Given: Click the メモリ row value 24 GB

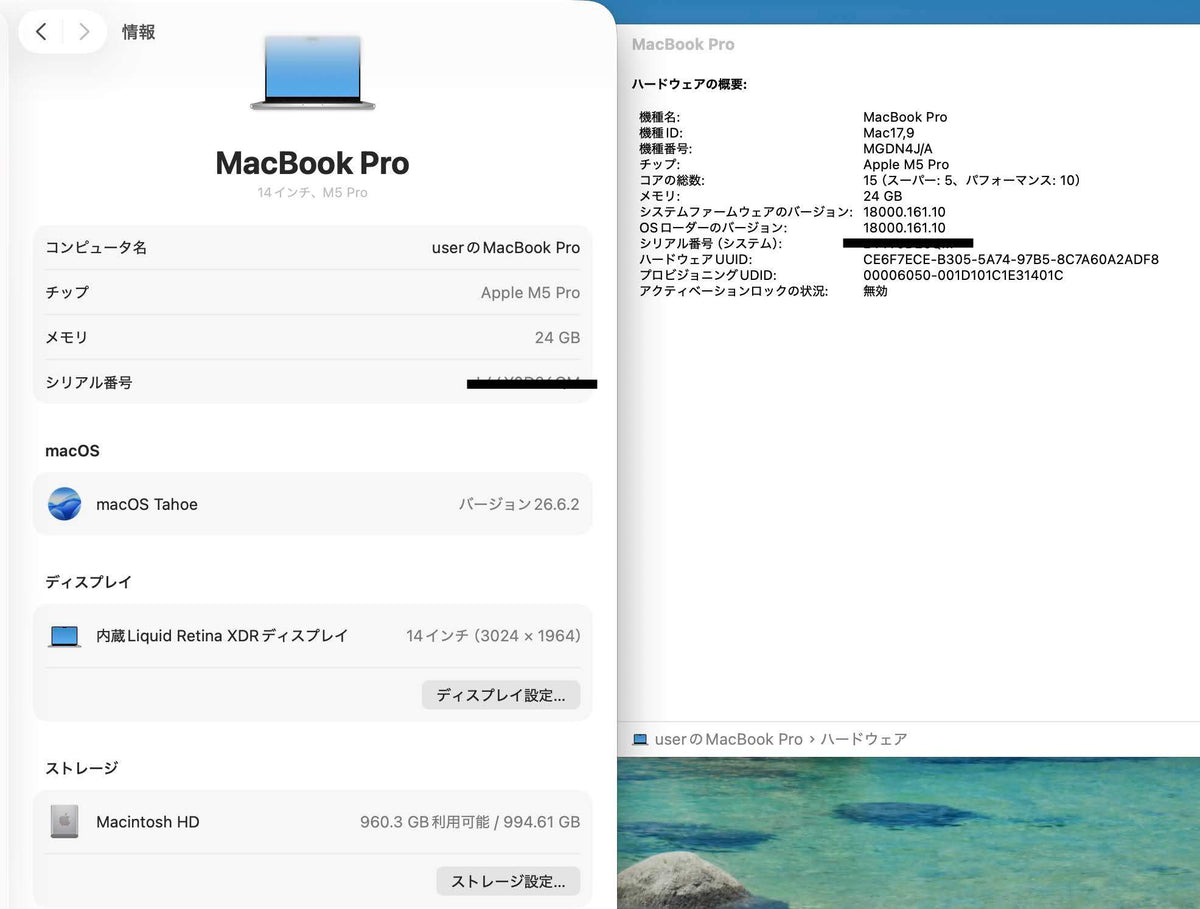Looking at the screenshot, I should tap(557, 337).
